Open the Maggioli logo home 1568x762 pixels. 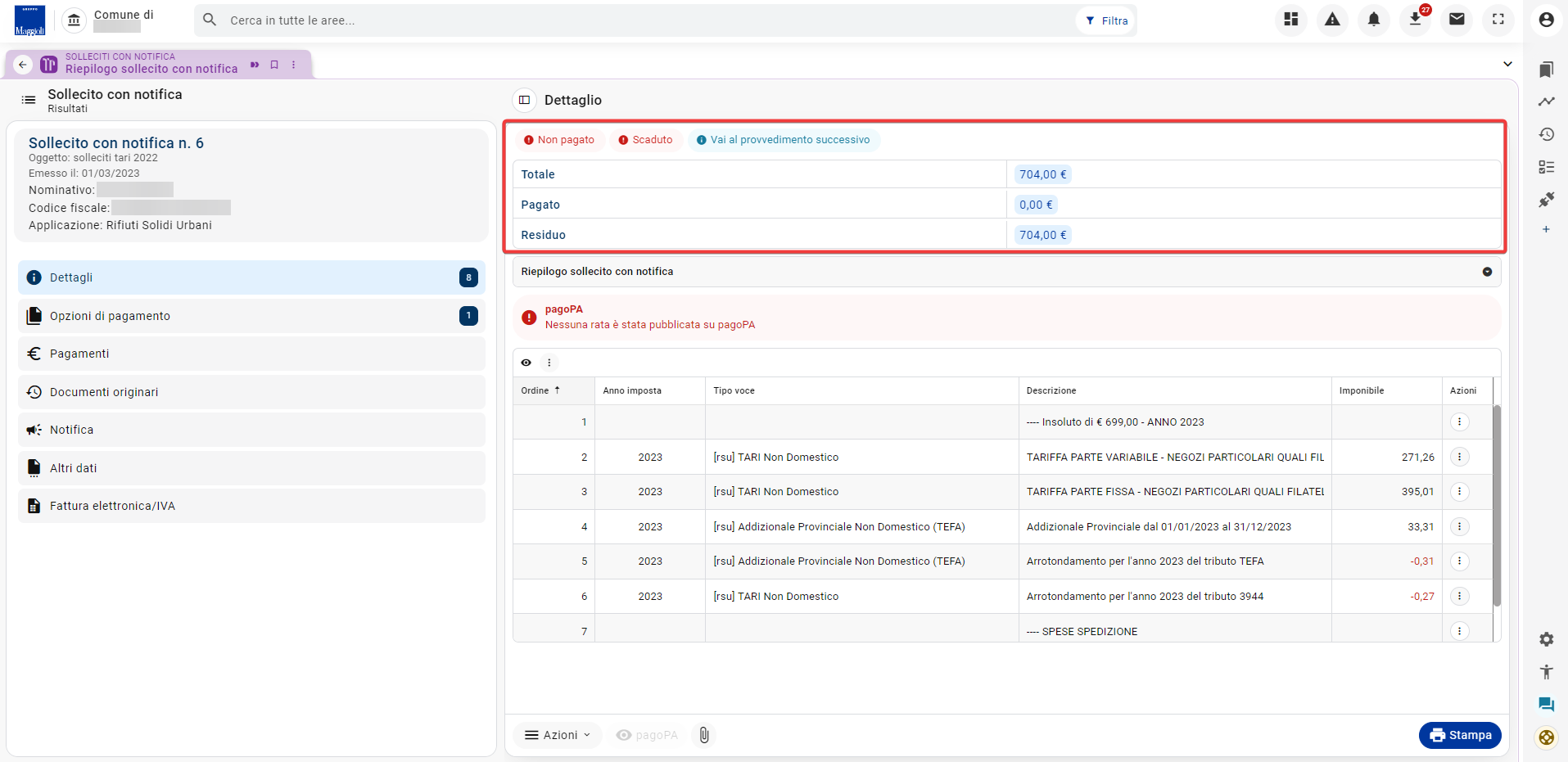coord(30,20)
